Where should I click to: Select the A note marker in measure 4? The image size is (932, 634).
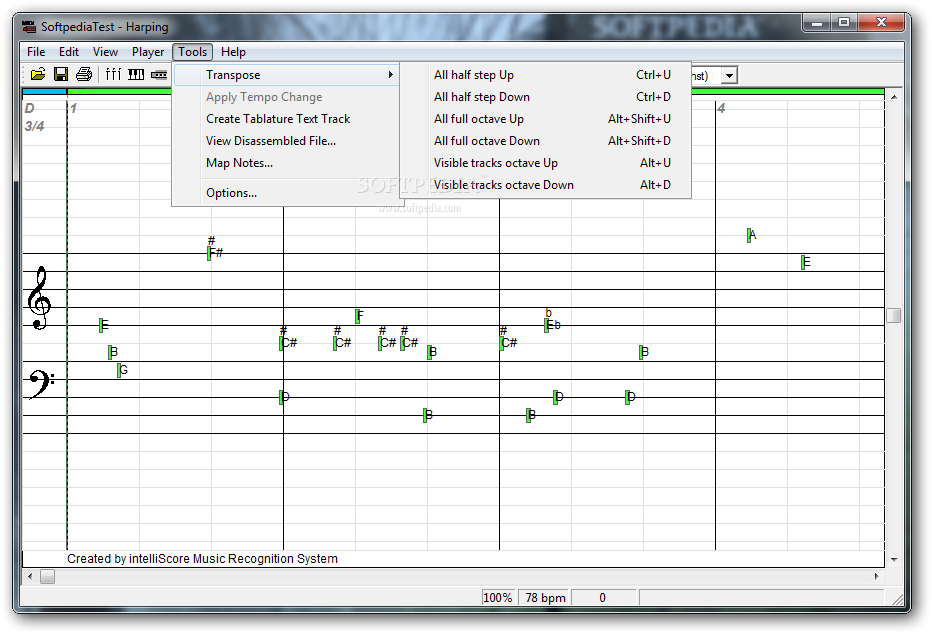click(x=751, y=235)
